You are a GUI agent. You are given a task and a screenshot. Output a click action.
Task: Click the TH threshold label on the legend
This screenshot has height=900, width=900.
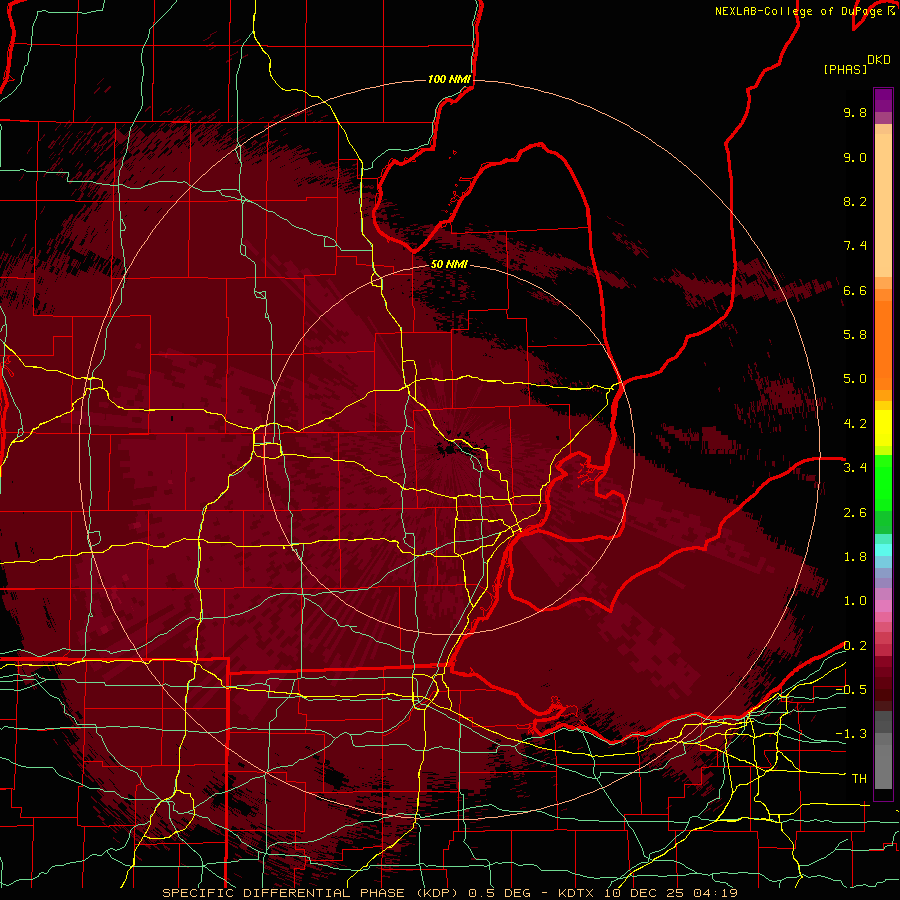859,779
